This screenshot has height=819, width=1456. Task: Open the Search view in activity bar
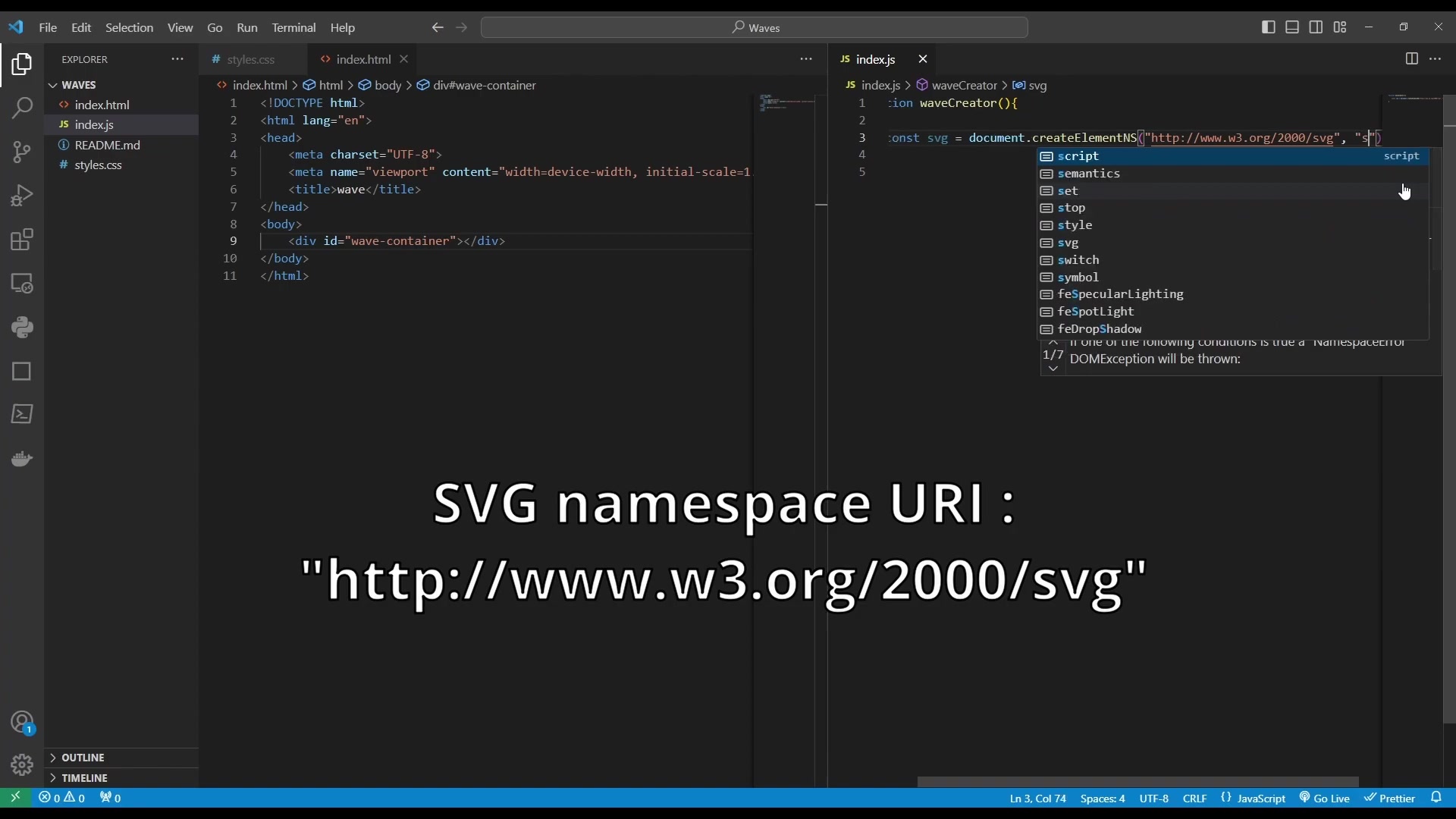(21, 108)
